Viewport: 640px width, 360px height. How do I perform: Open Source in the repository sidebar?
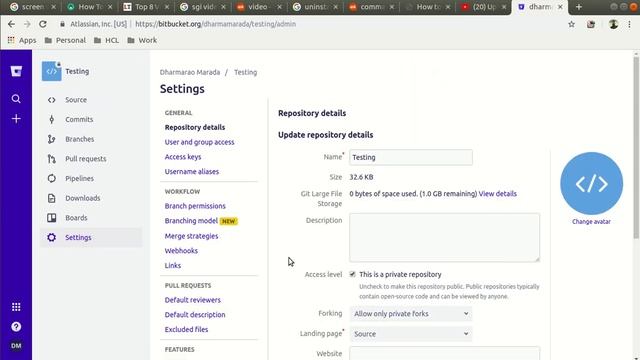click(x=76, y=100)
